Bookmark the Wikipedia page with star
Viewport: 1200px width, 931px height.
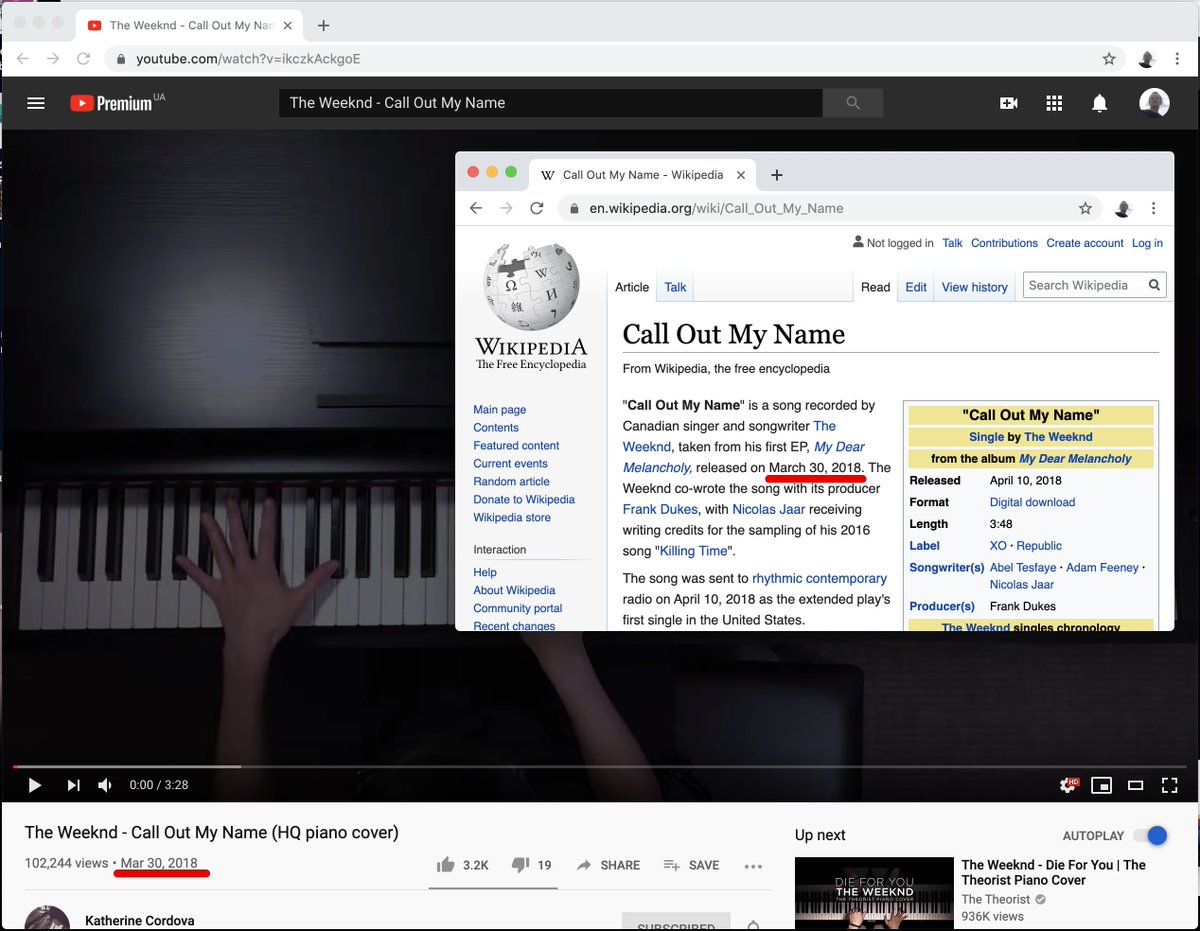(x=1085, y=208)
